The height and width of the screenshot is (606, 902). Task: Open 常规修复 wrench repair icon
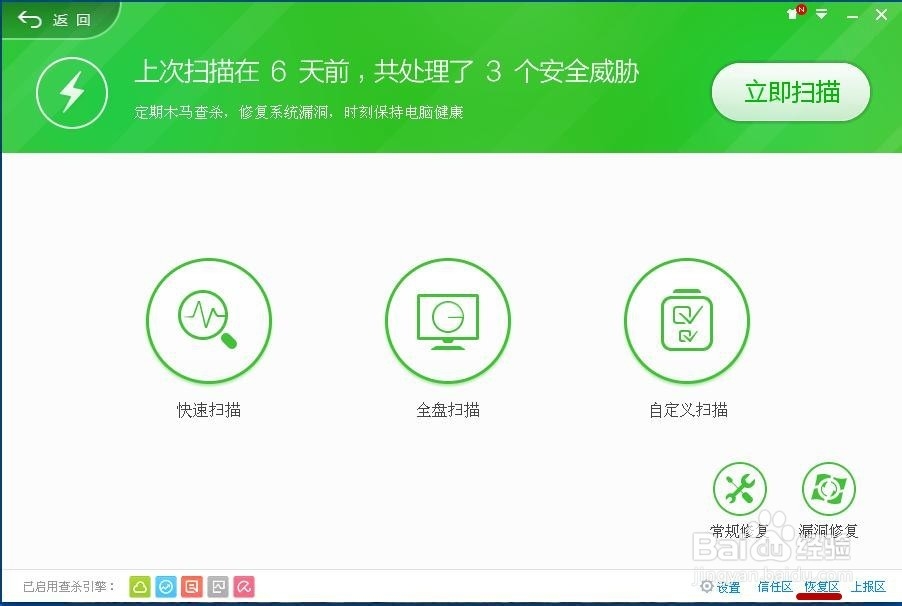(740, 489)
